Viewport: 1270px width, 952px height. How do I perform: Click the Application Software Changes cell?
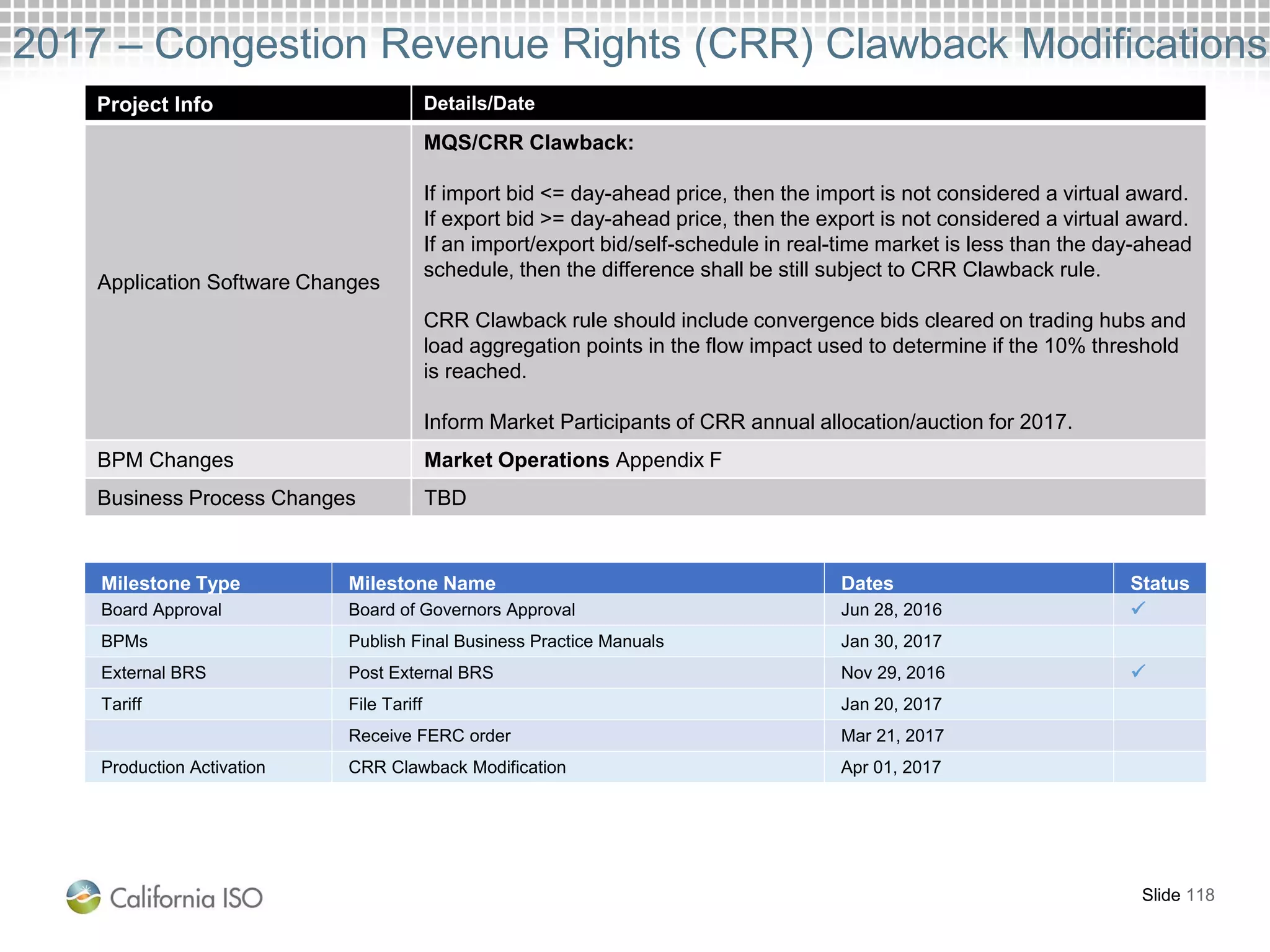coord(248,282)
